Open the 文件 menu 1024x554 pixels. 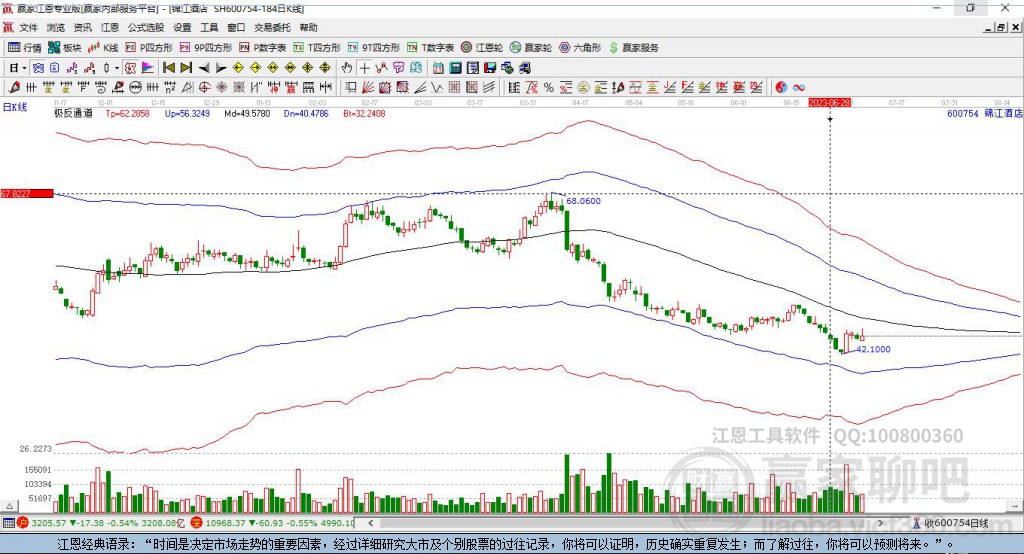point(28,27)
